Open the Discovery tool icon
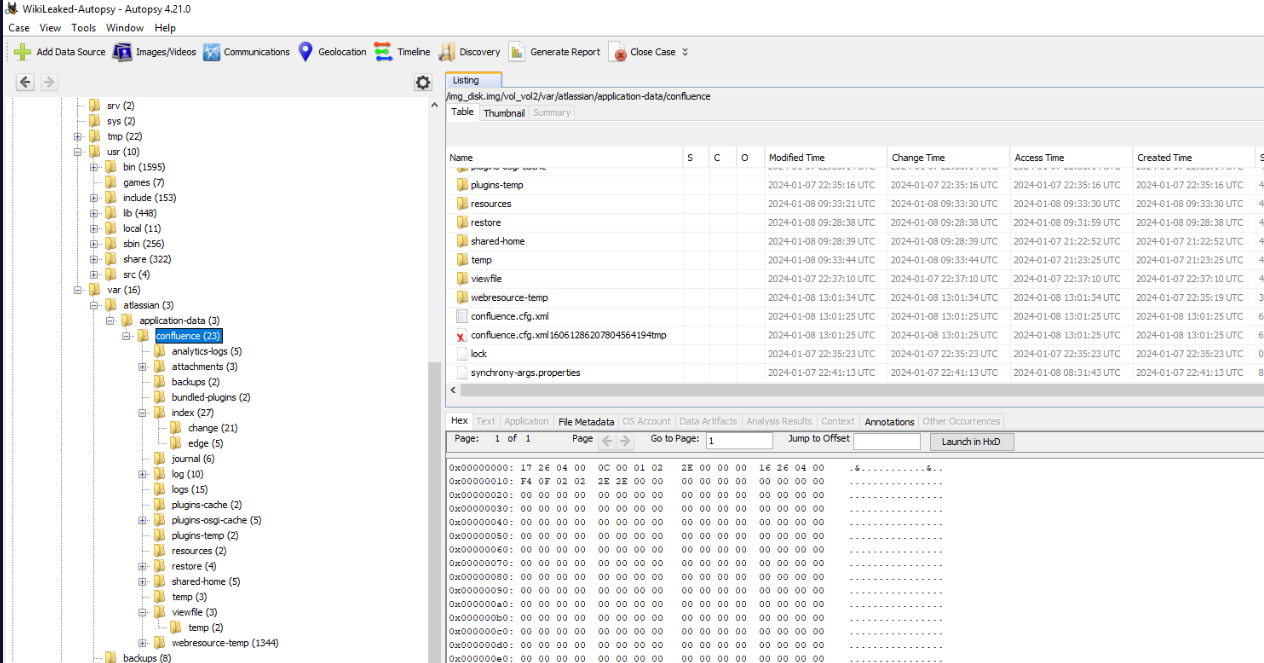Viewport: 1264px width, 663px height. pyautogui.click(x=446, y=52)
